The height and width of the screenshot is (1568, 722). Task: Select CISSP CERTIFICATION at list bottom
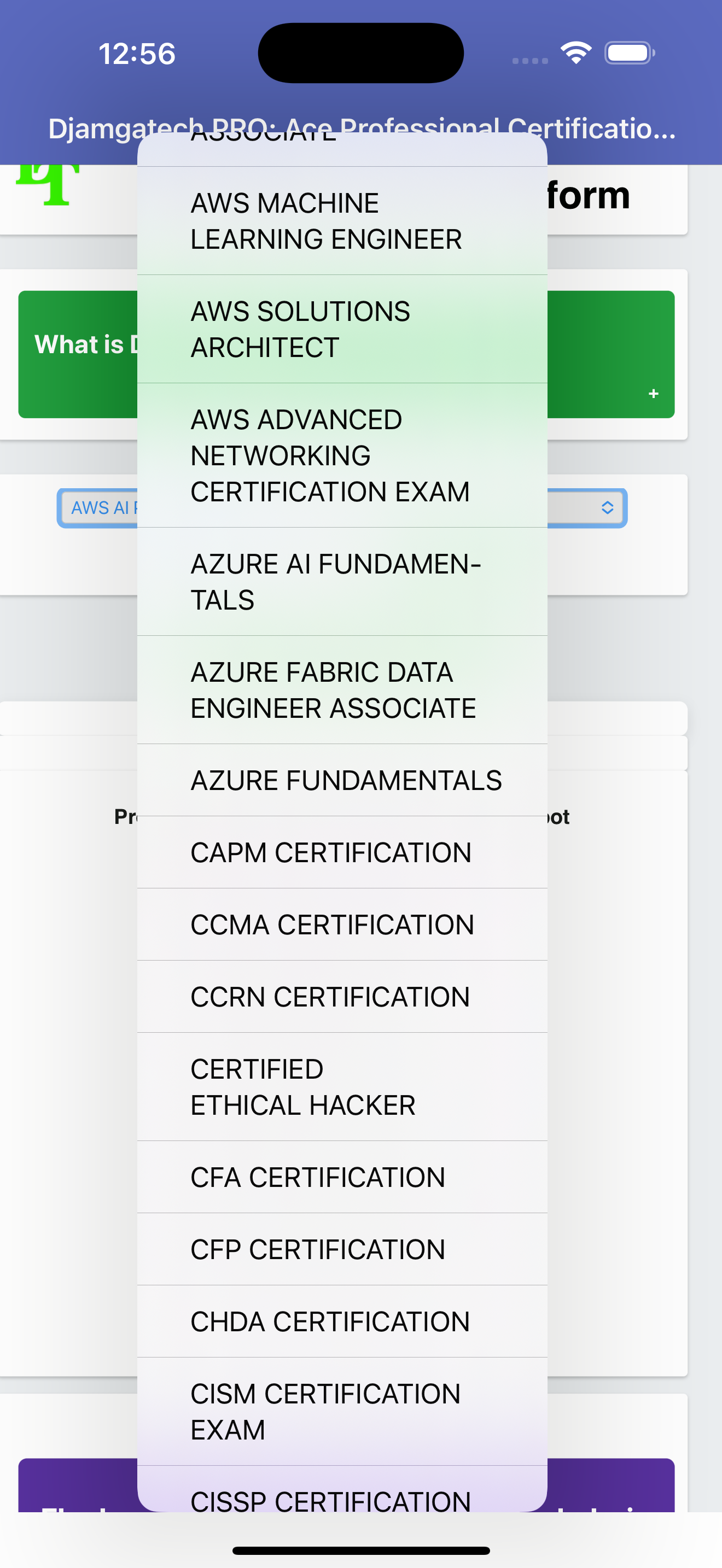(x=342, y=1489)
